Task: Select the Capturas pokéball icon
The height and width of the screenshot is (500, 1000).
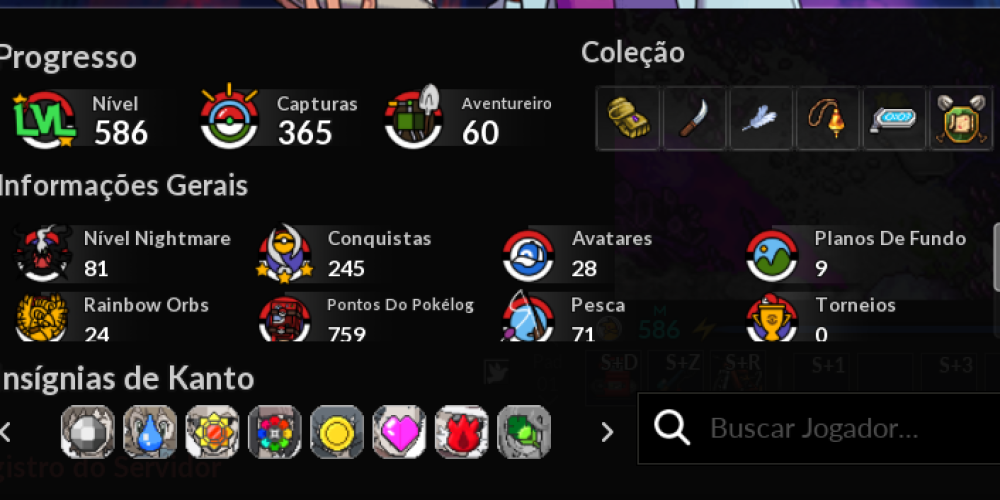Action: click(x=230, y=117)
